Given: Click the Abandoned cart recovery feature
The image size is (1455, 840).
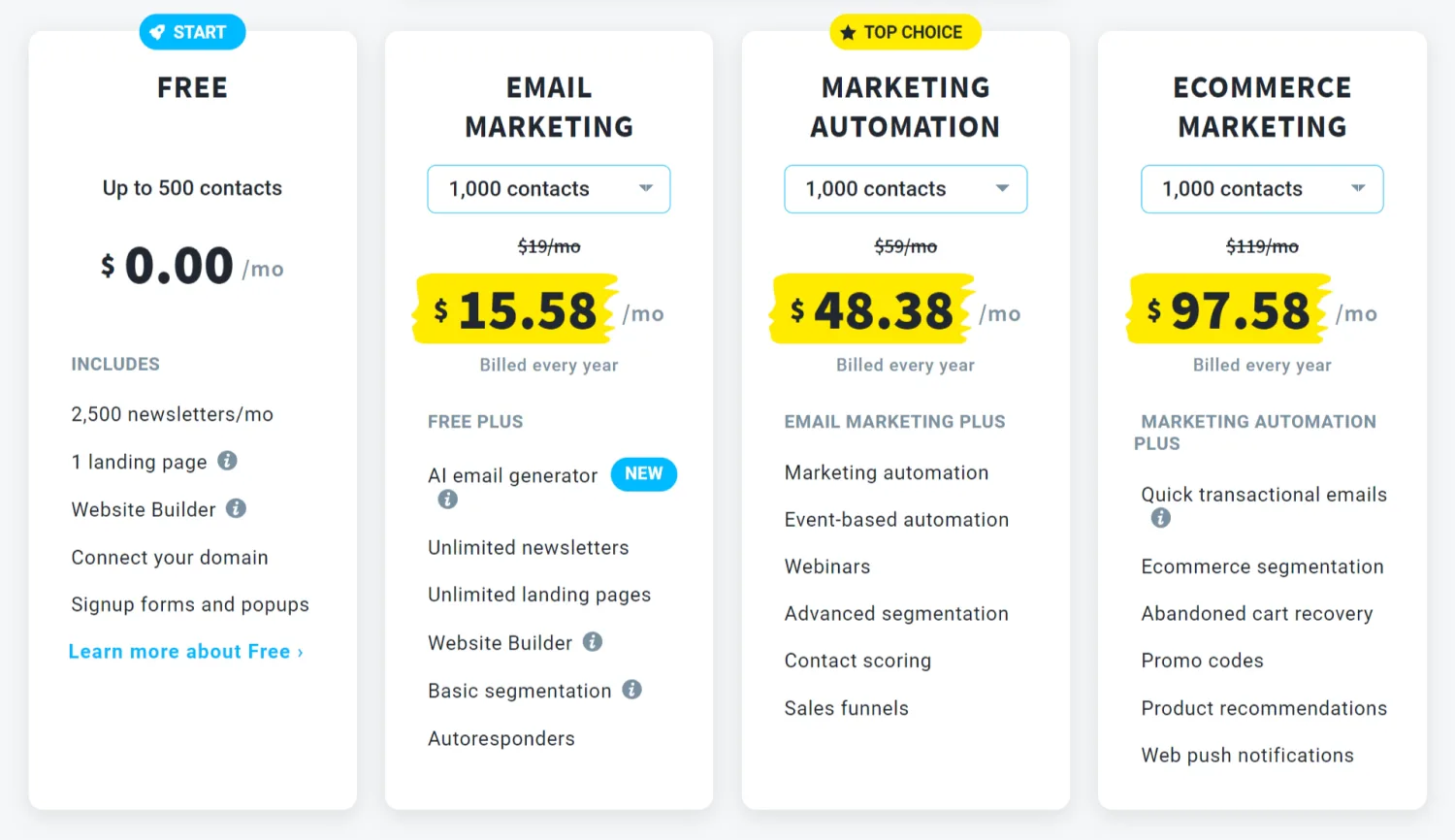Looking at the screenshot, I should 1256,613.
